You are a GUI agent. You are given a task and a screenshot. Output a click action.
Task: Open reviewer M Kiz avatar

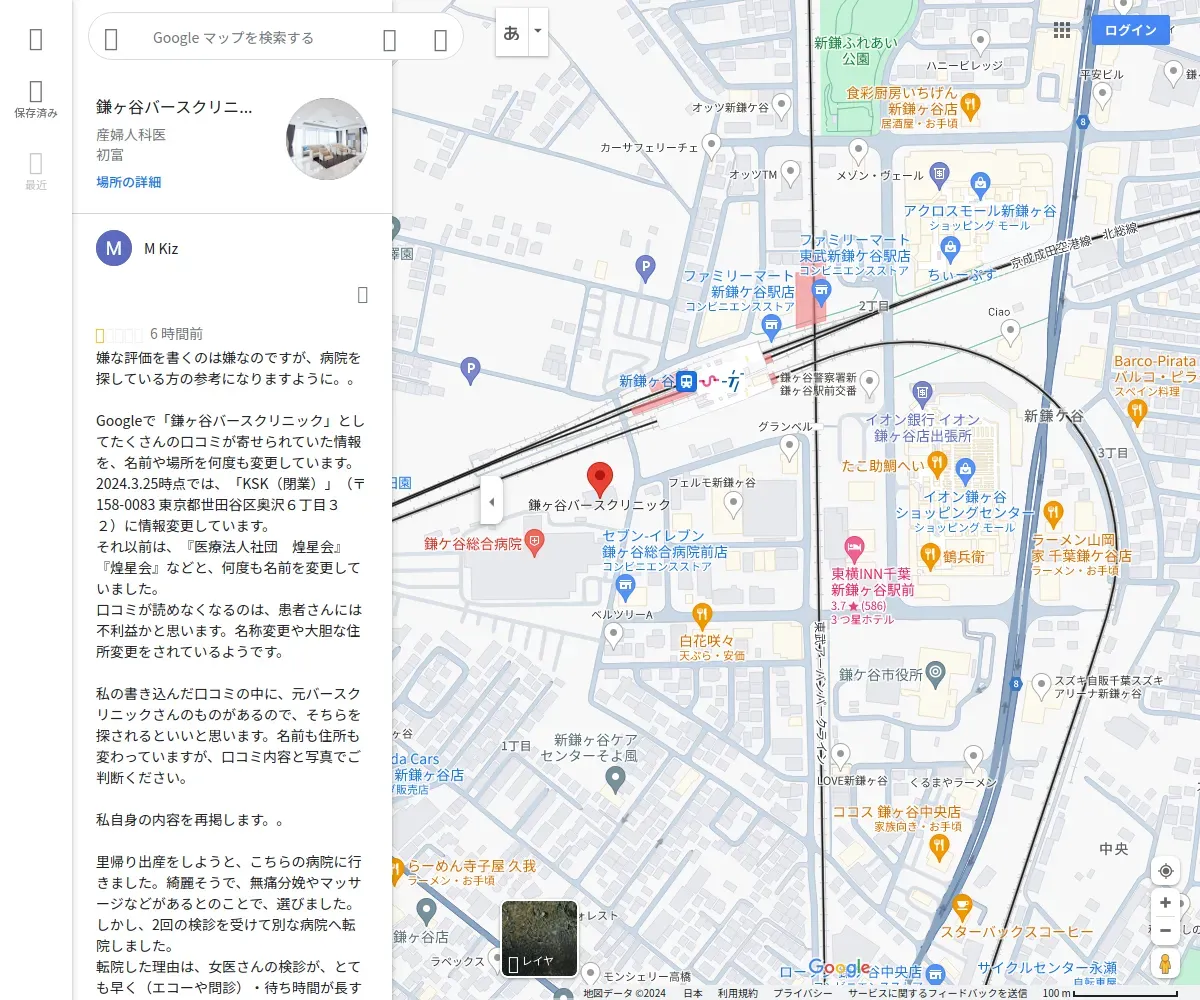pyautogui.click(x=114, y=248)
